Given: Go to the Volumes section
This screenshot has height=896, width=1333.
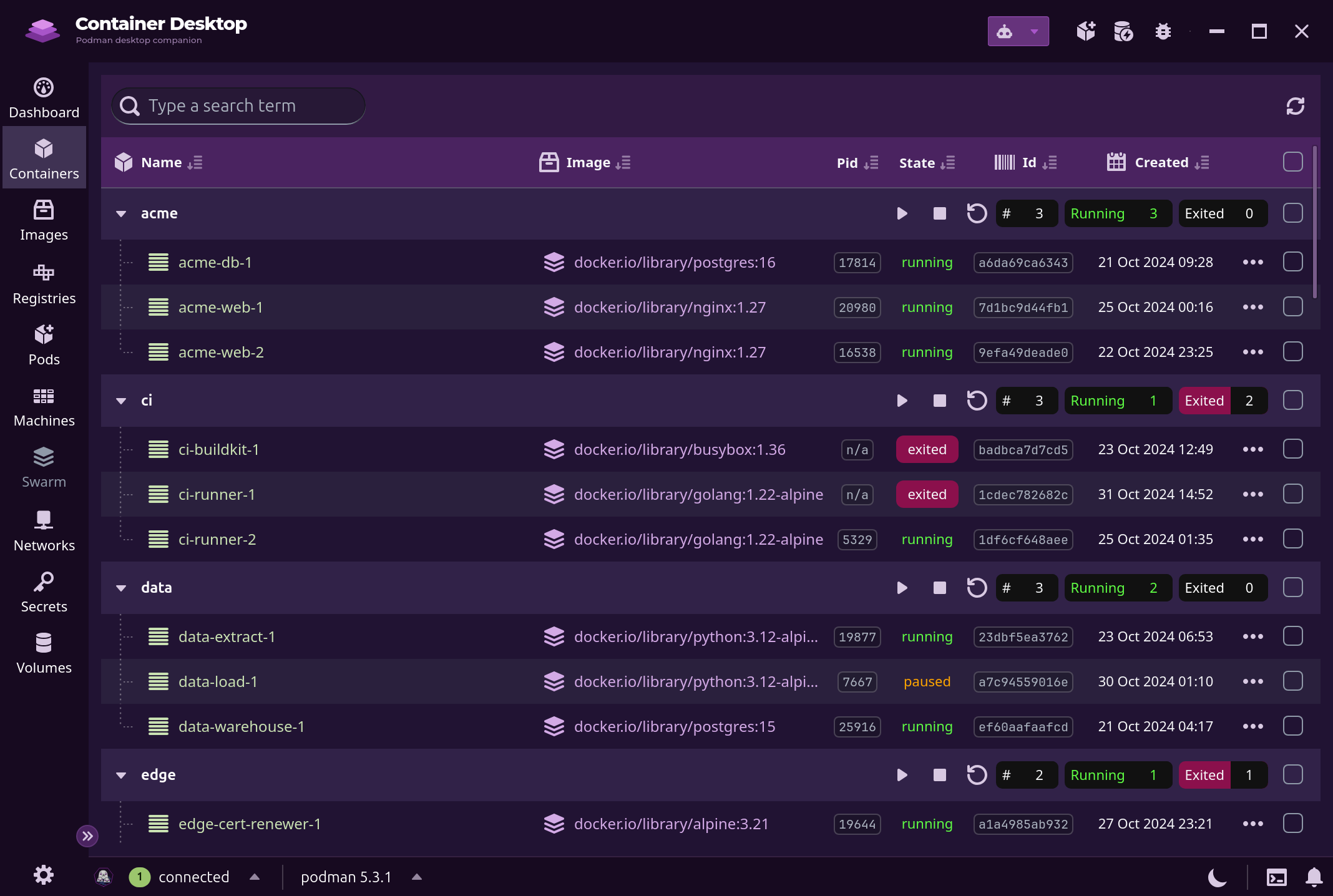Looking at the screenshot, I should pos(44,654).
